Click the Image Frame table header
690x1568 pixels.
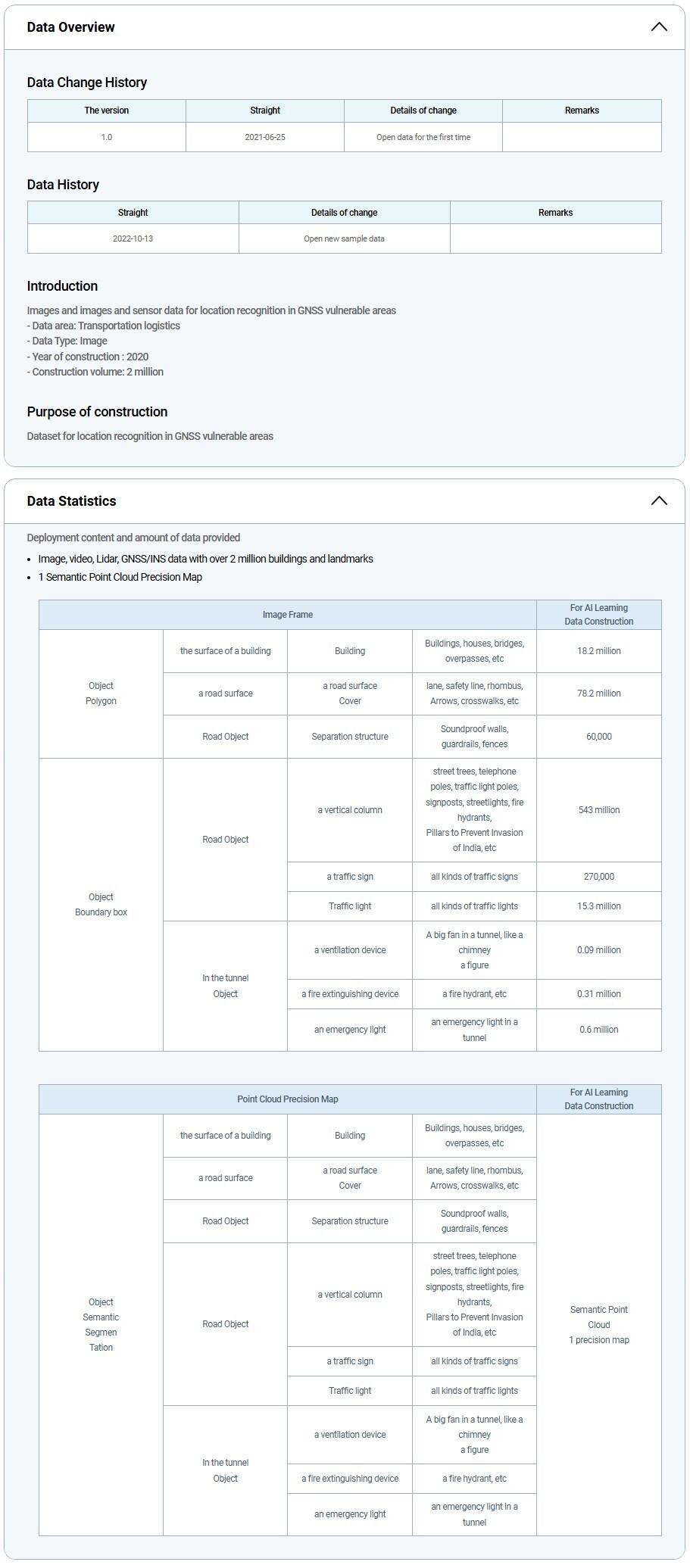tap(288, 615)
